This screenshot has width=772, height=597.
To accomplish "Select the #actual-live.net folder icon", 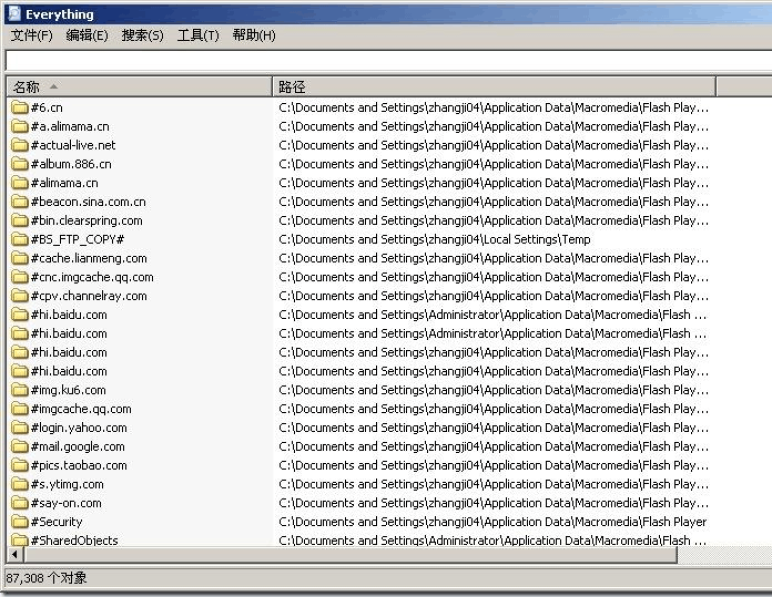I will click(20, 145).
